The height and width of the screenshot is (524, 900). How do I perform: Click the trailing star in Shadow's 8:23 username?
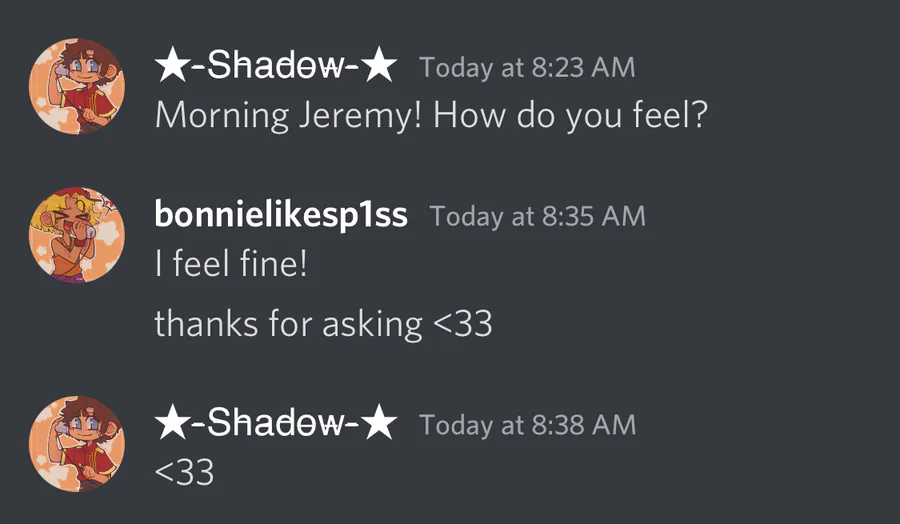pos(379,67)
